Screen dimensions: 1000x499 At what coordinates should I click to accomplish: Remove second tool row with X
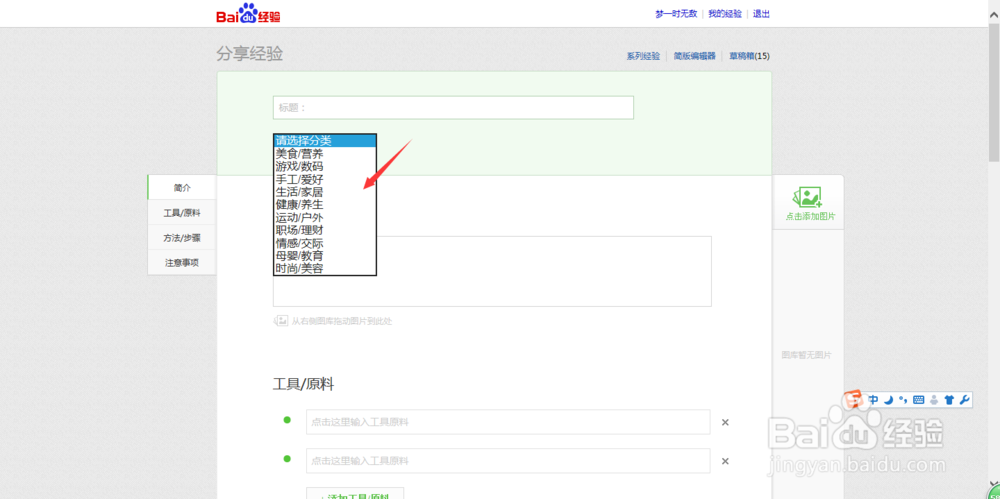click(x=725, y=461)
